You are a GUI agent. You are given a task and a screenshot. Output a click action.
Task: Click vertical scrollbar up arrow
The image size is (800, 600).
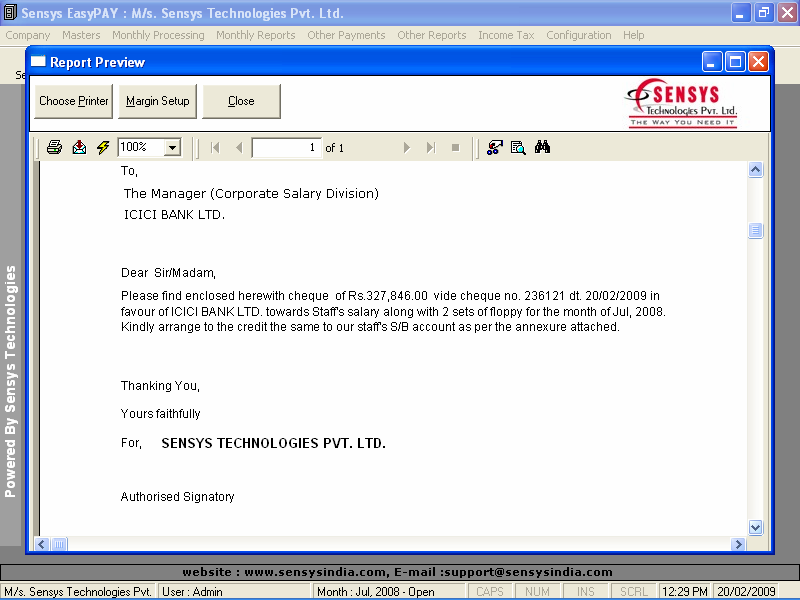[x=756, y=169]
